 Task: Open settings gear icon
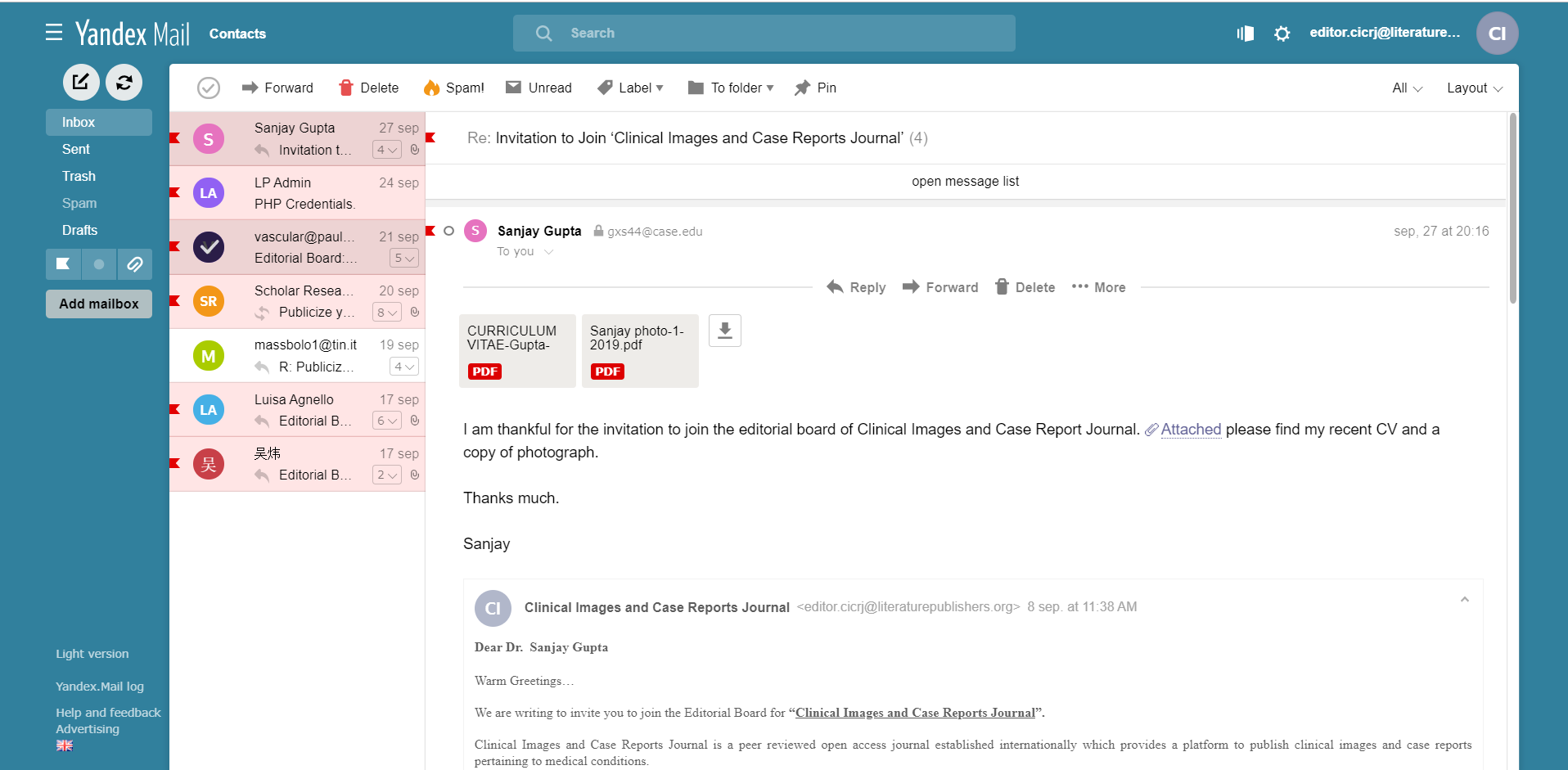pyautogui.click(x=1282, y=34)
